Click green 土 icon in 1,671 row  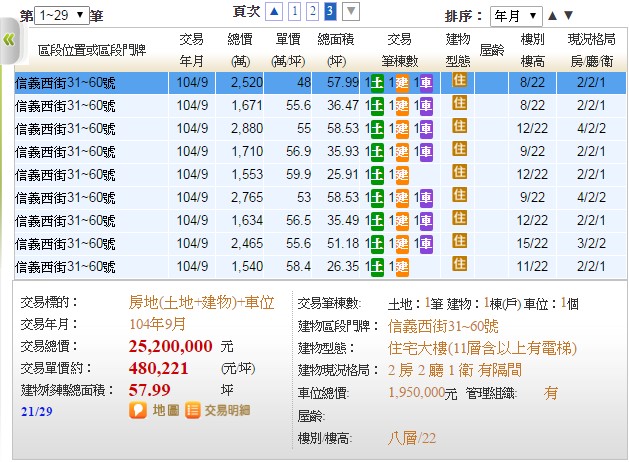point(377,106)
